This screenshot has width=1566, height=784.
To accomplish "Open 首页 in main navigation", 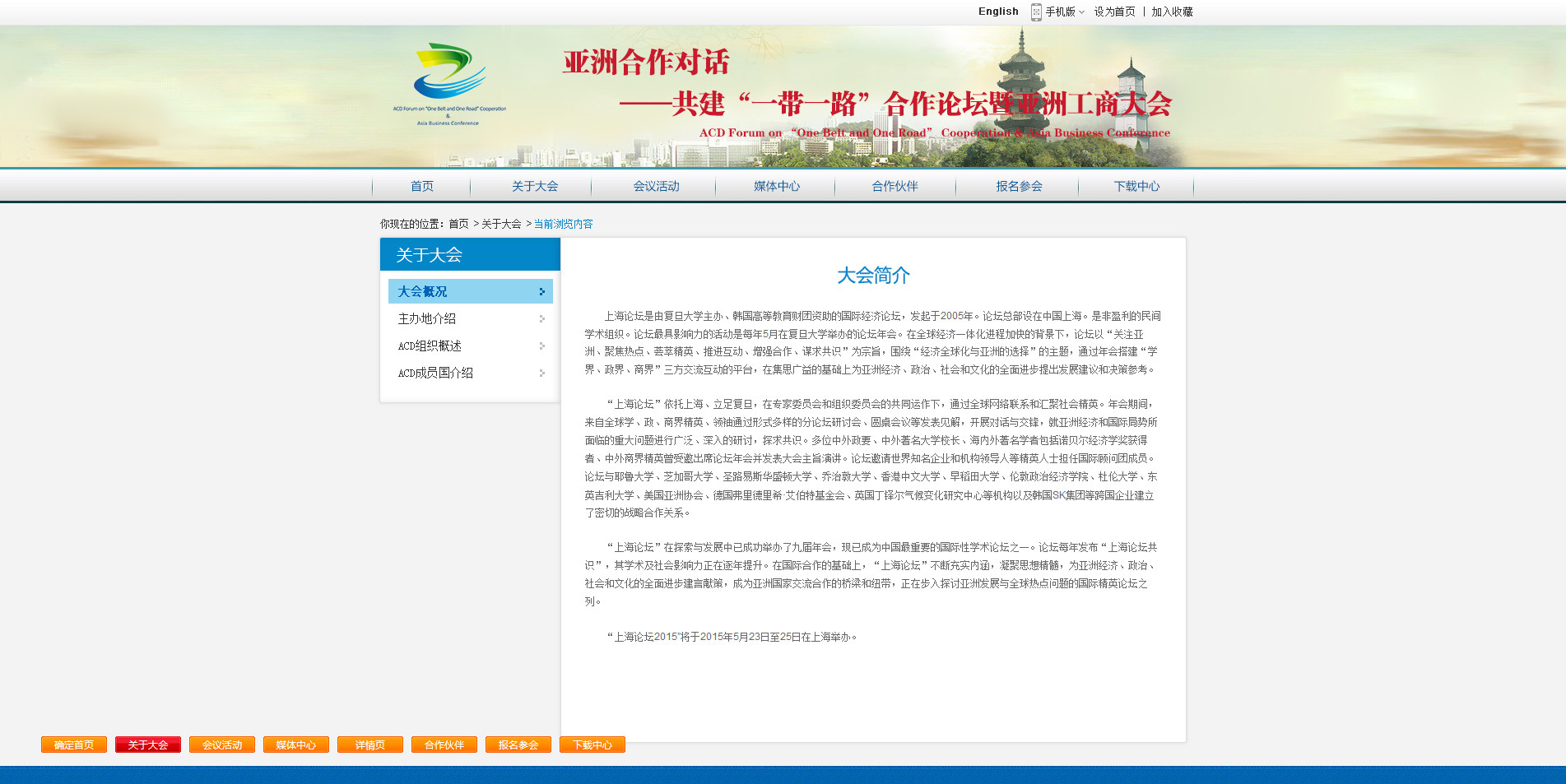I will pos(421,186).
